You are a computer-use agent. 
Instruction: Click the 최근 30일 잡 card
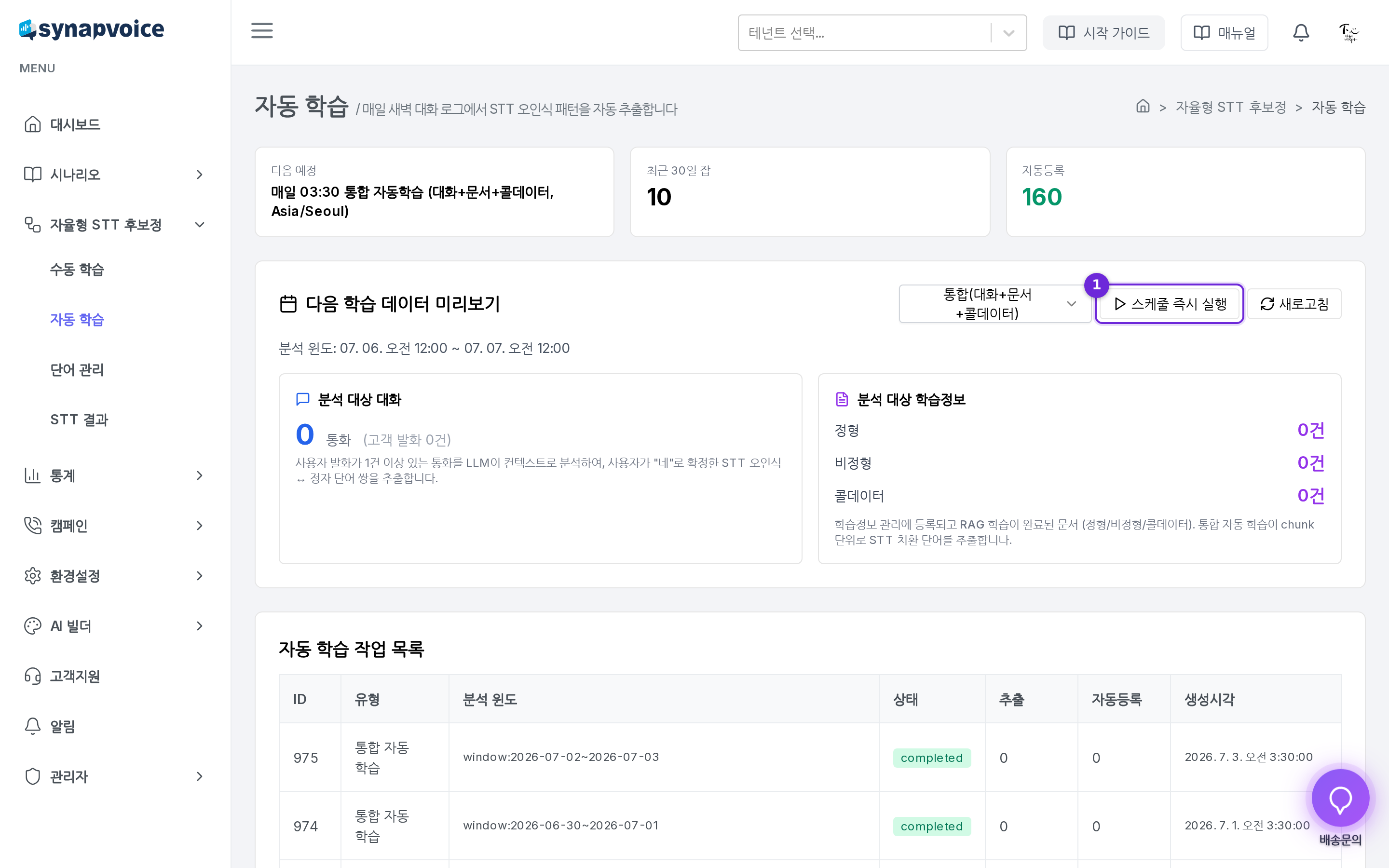(810, 192)
